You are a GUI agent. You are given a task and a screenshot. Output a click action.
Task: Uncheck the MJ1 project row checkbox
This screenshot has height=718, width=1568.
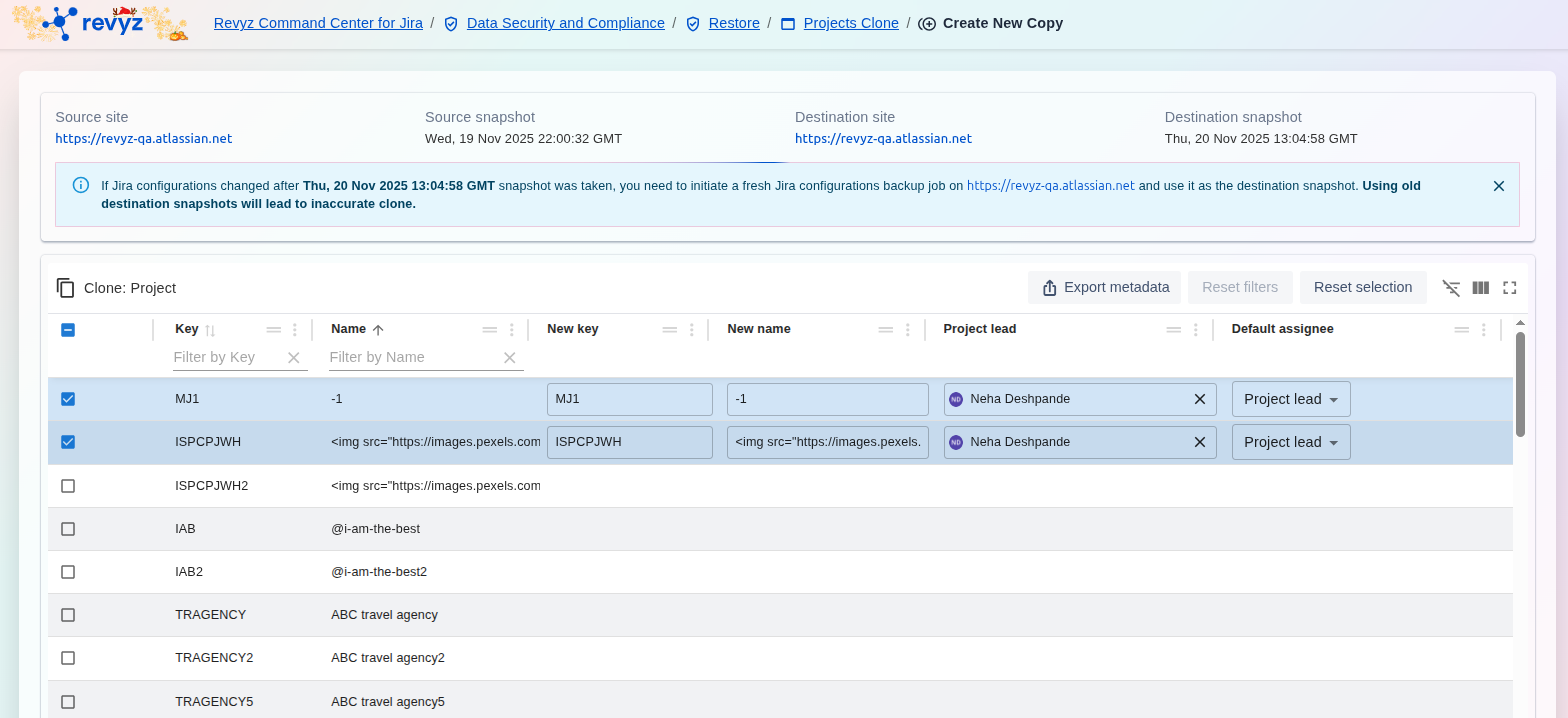pyautogui.click(x=68, y=399)
